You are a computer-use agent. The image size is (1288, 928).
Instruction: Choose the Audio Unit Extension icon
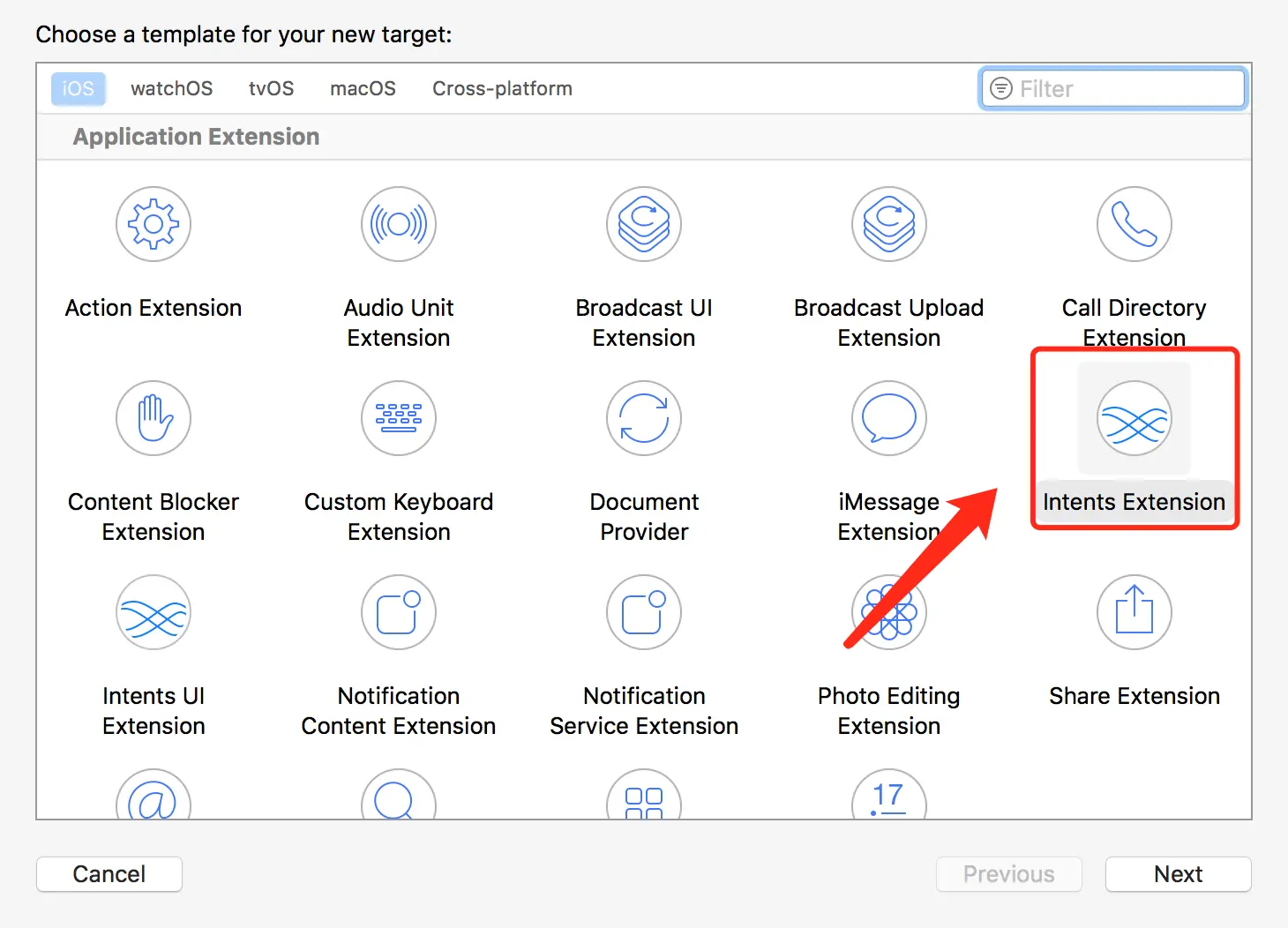(x=399, y=224)
